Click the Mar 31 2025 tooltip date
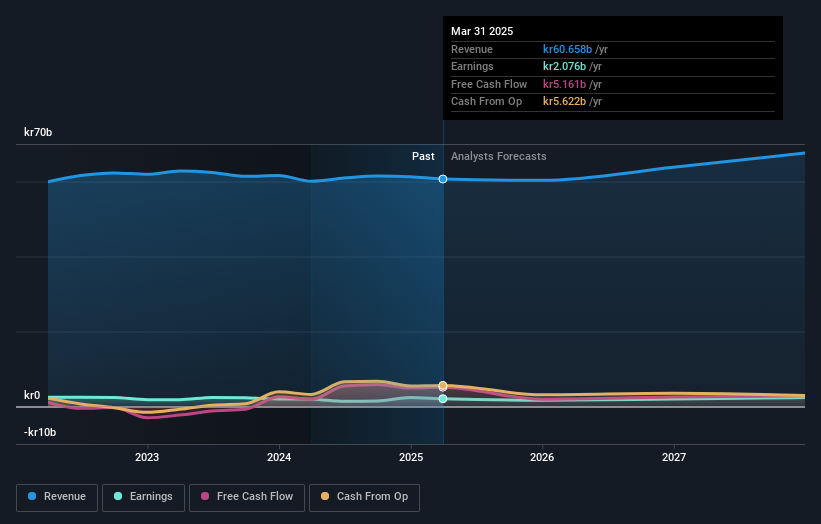Screen dimensions: 821x524 (482, 31)
